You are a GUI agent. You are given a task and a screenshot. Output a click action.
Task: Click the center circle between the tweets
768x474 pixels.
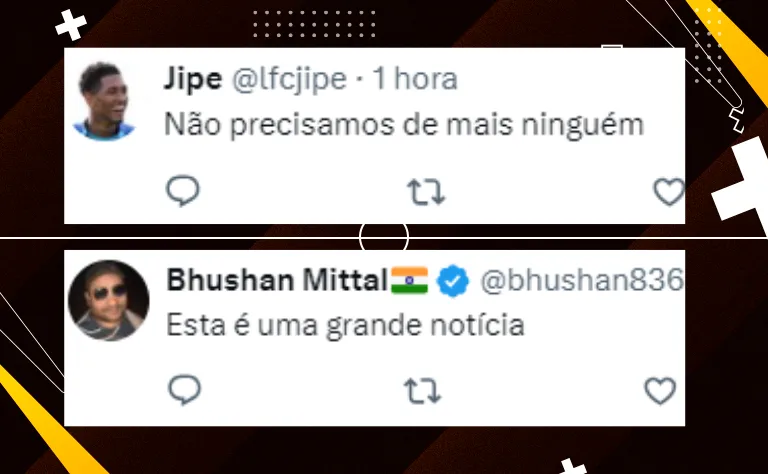point(384,237)
